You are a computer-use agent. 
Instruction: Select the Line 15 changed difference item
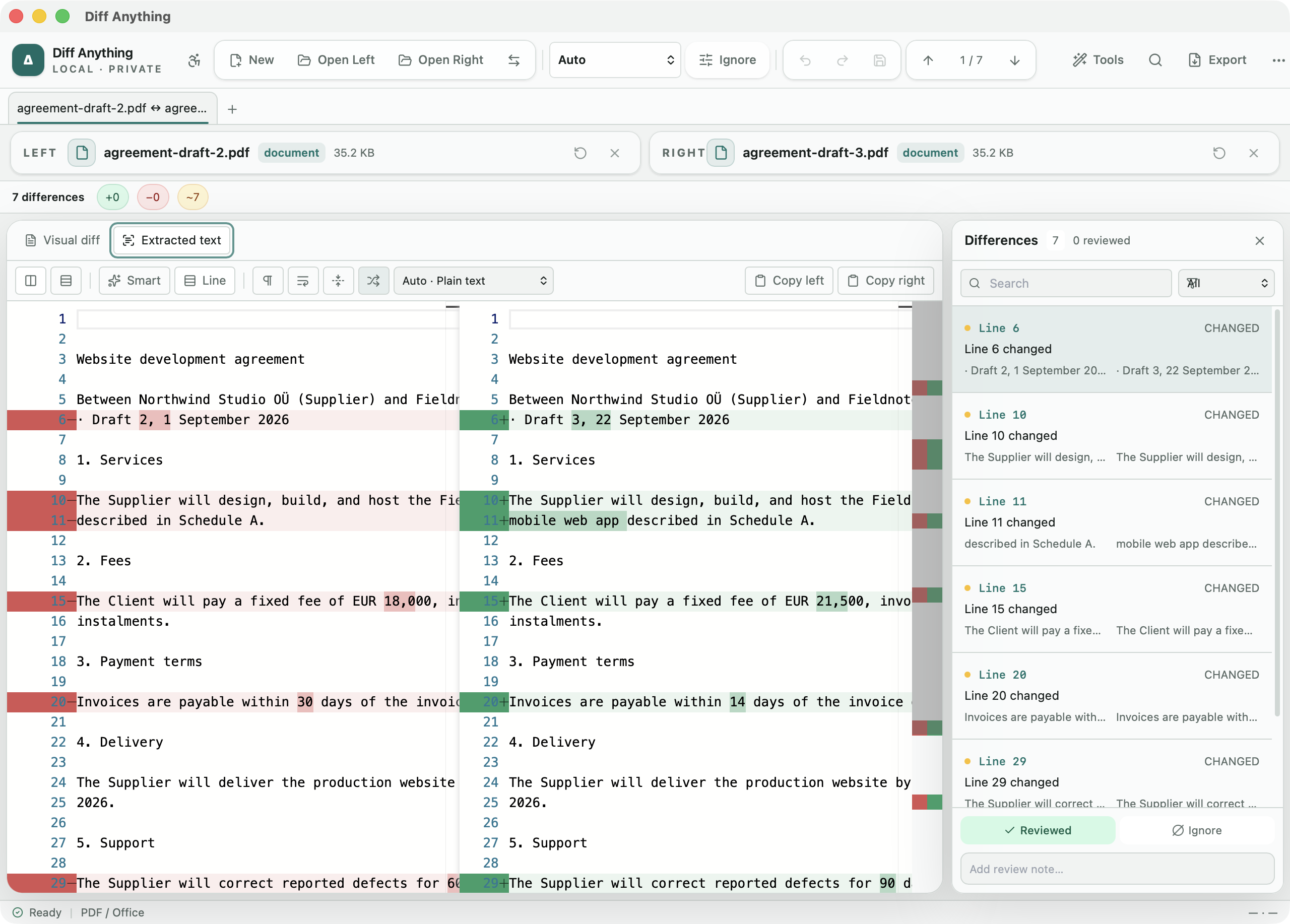pos(1112,609)
